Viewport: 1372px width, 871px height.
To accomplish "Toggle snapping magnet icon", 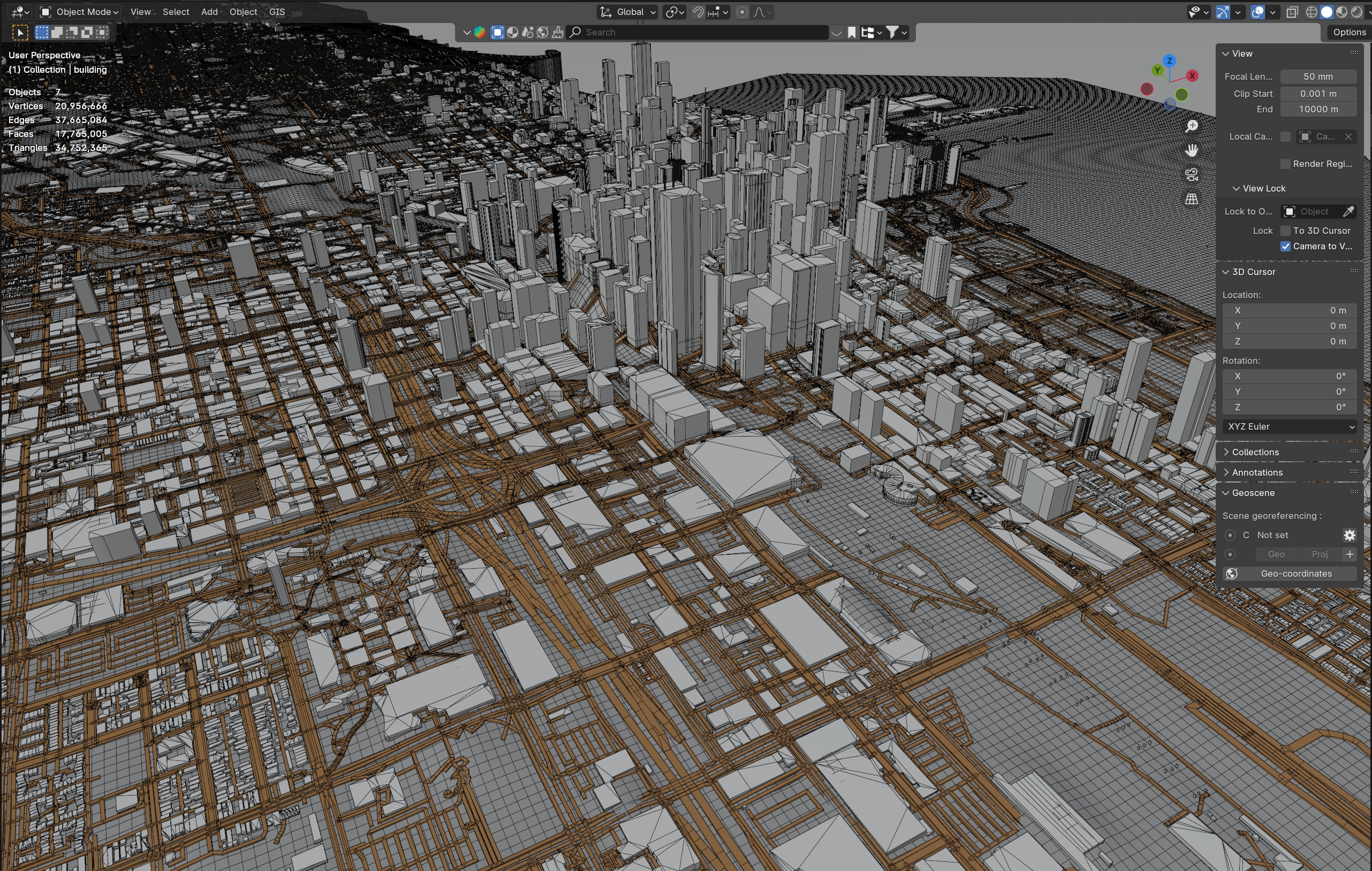I will (x=698, y=12).
